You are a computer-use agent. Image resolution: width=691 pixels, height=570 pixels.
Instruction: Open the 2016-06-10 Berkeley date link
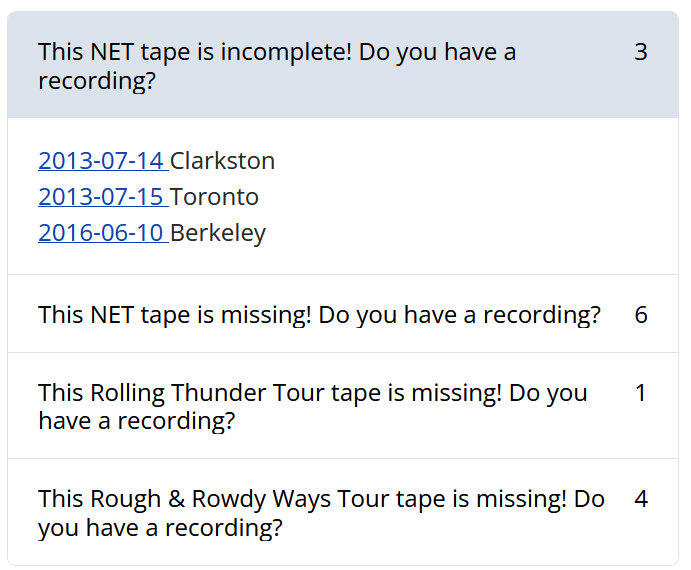pyautogui.click(x=102, y=233)
